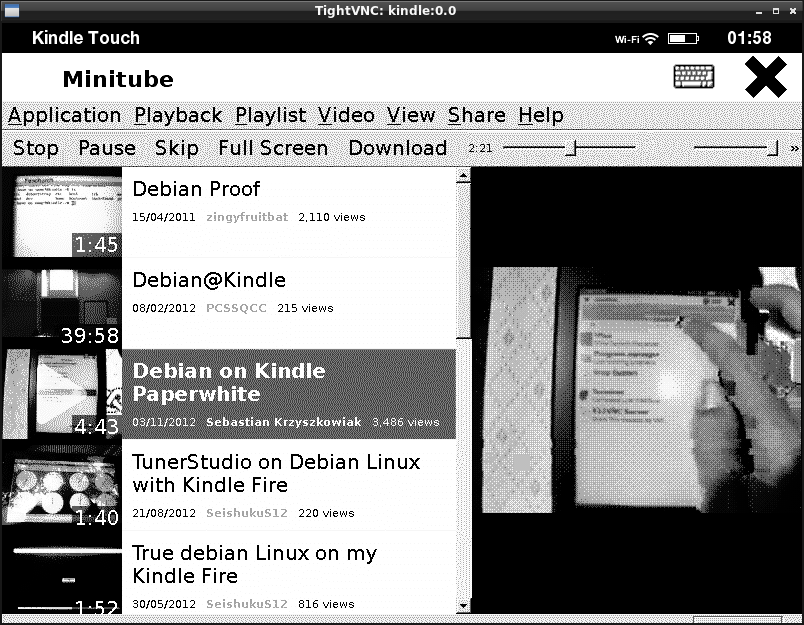
Task: Open the zingyfruitbat channel link
Action: pyautogui.click(x=247, y=217)
